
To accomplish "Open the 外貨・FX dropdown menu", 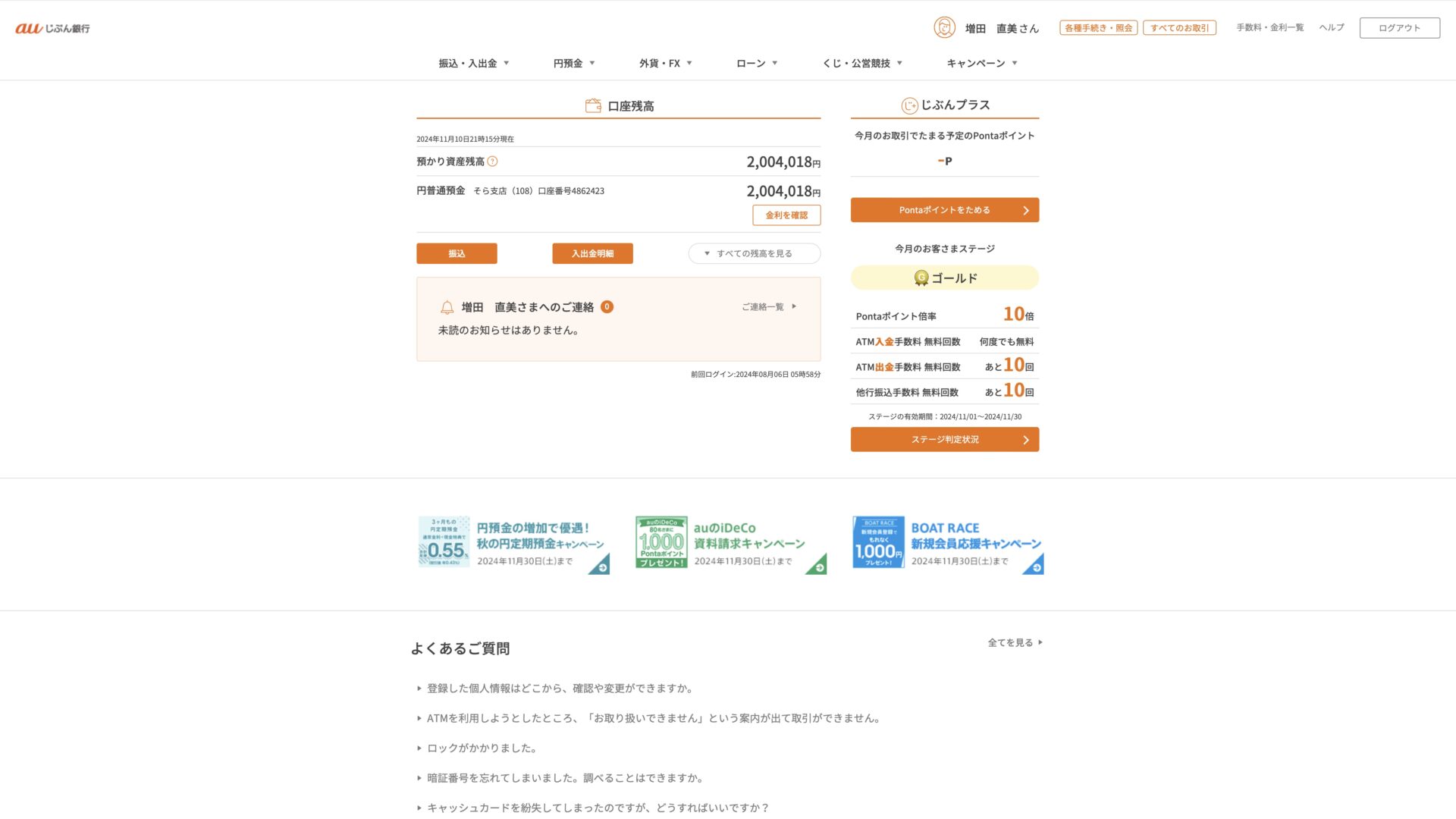I will click(x=666, y=63).
